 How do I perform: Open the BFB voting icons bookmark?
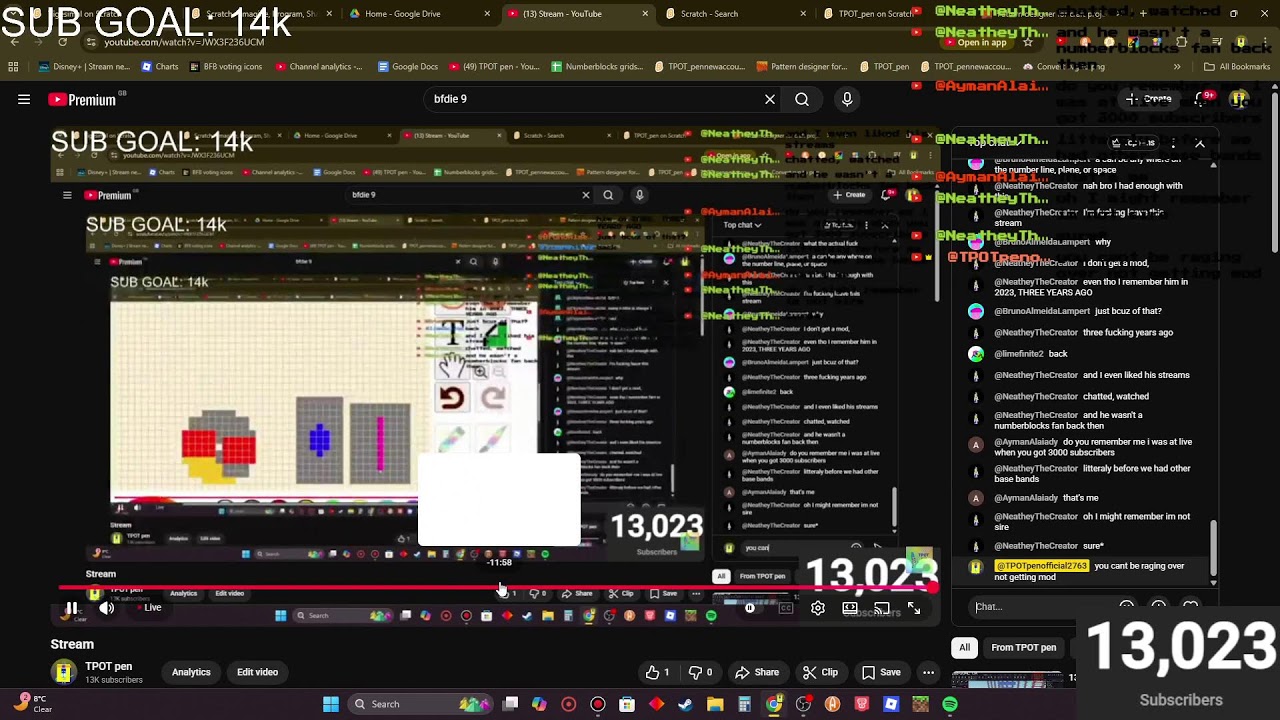pyautogui.click(x=225, y=67)
